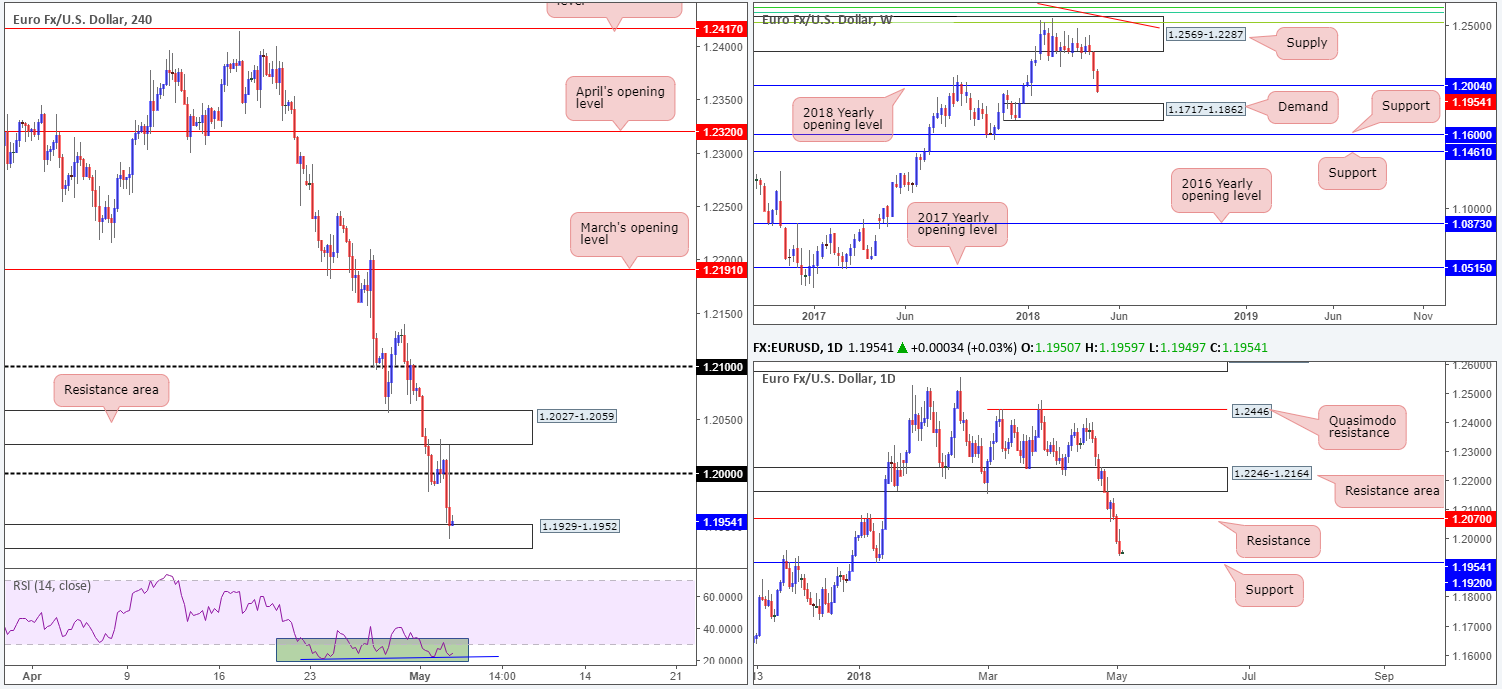The width and height of the screenshot is (1502, 689).
Task: Select the March's opening level callout
Action: point(629,235)
